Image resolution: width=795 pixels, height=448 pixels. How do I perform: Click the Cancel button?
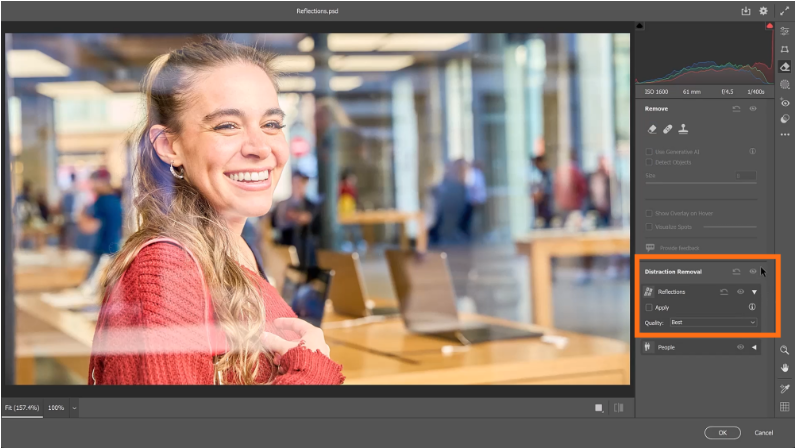(764, 432)
